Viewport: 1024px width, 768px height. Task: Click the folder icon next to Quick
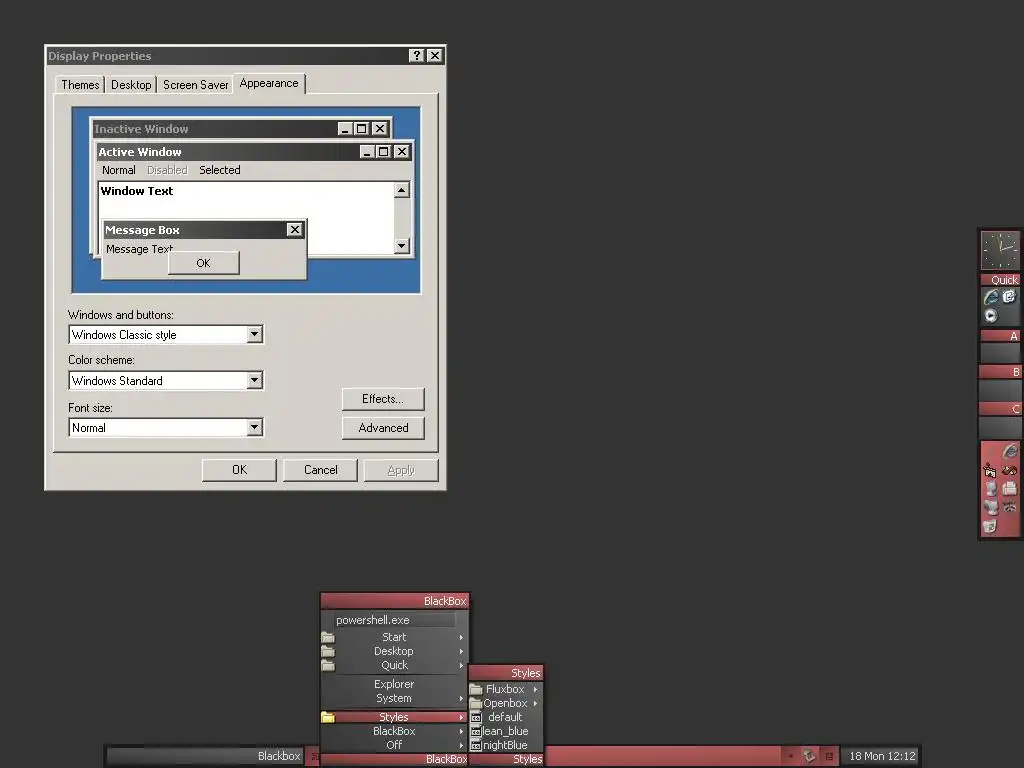click(328, 665)
